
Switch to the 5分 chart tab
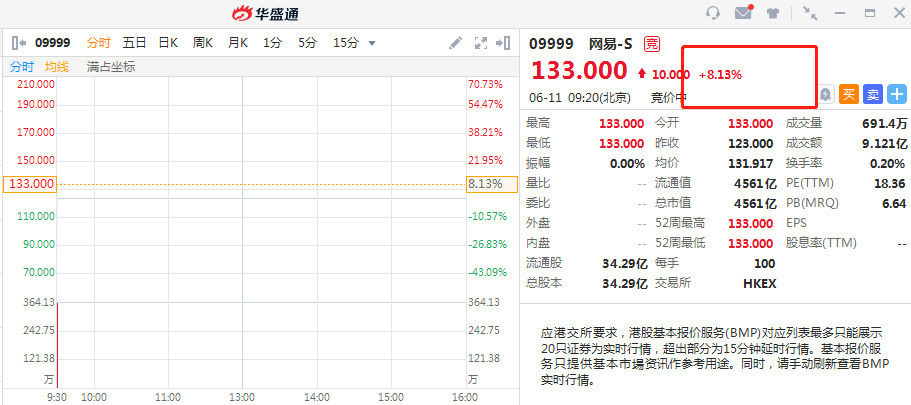[x=308, y=42]
